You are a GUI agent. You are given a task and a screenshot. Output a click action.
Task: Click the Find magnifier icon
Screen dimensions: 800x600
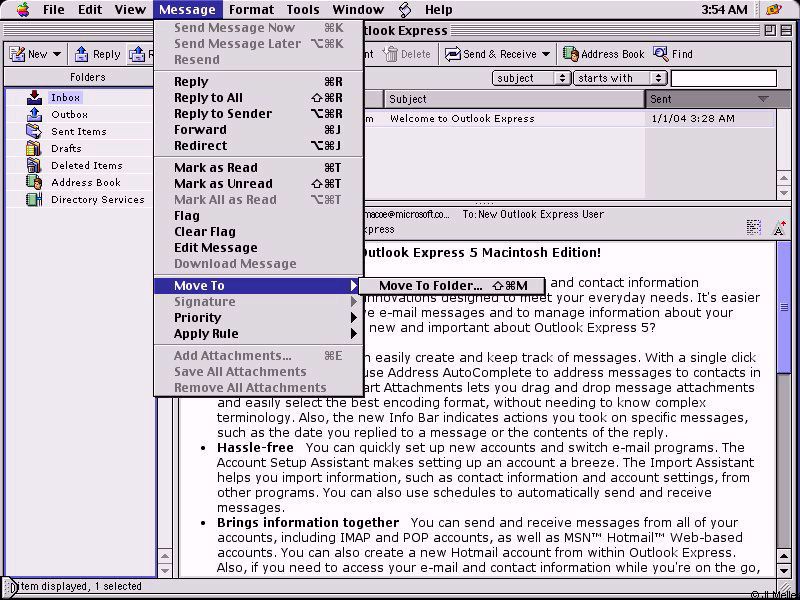pos(661,54)
